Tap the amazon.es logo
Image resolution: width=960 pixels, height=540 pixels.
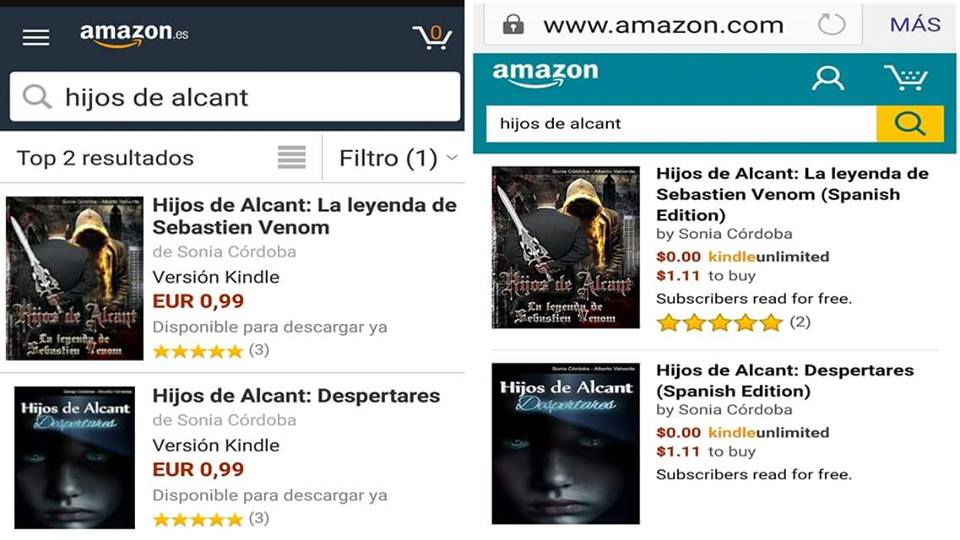point(134,36)
